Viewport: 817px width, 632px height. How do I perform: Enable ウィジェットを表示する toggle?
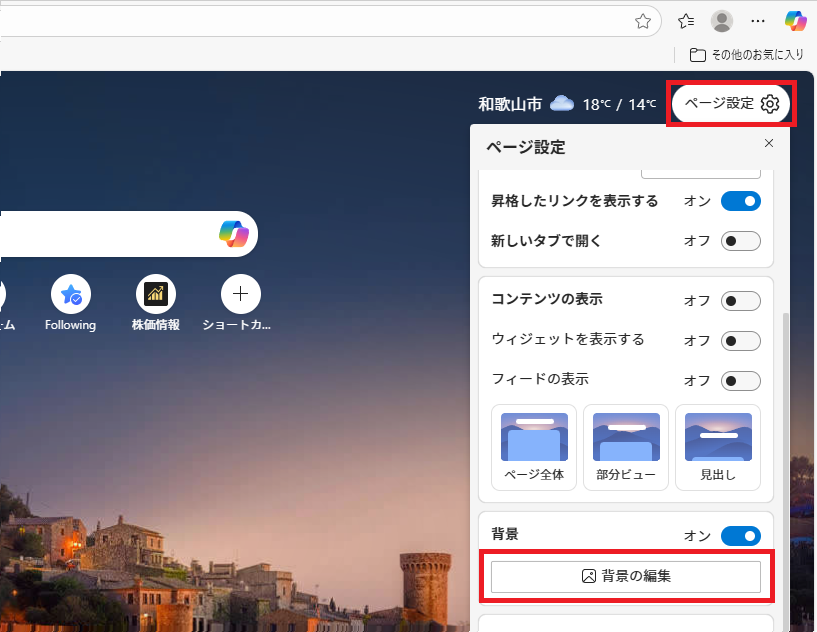pyautogui.click(x=740, y=341)
